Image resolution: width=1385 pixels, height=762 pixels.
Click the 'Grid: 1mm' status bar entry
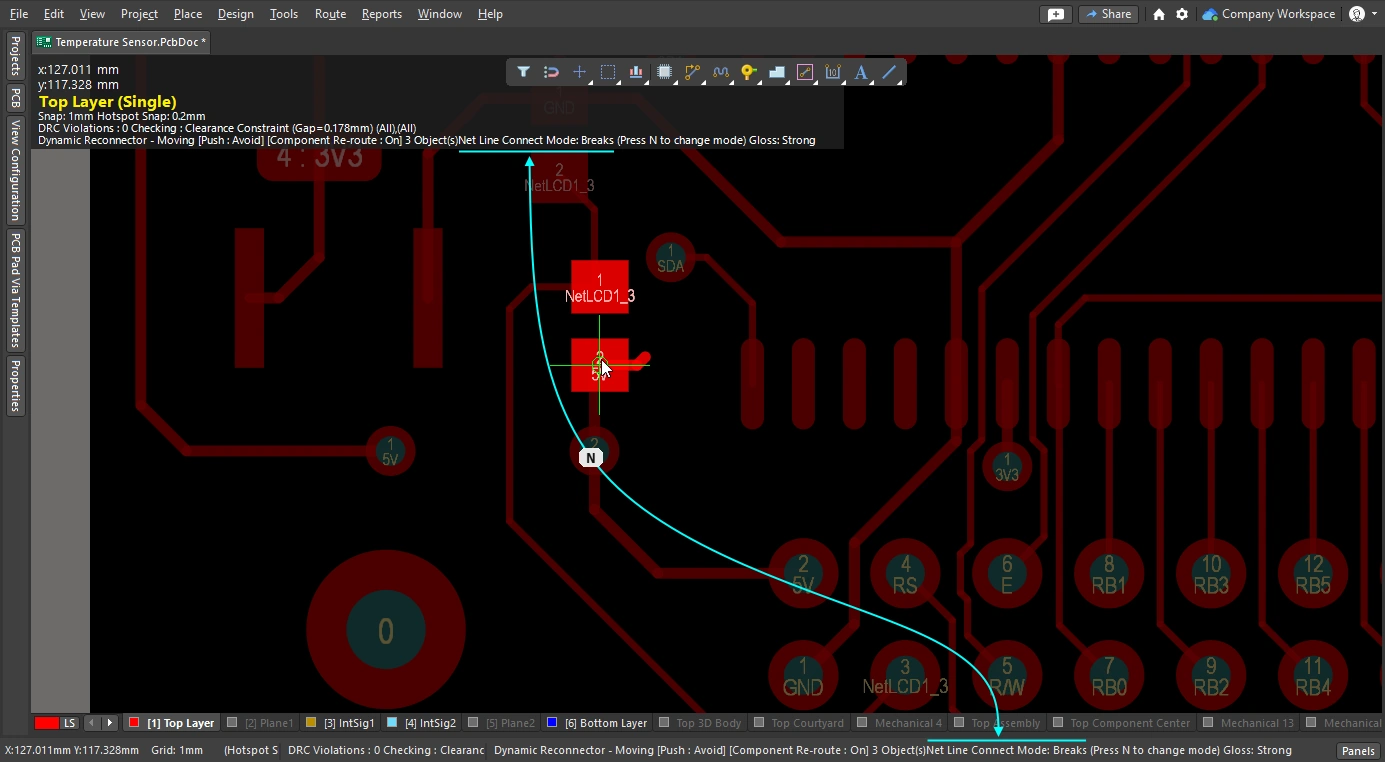point(177,750)
